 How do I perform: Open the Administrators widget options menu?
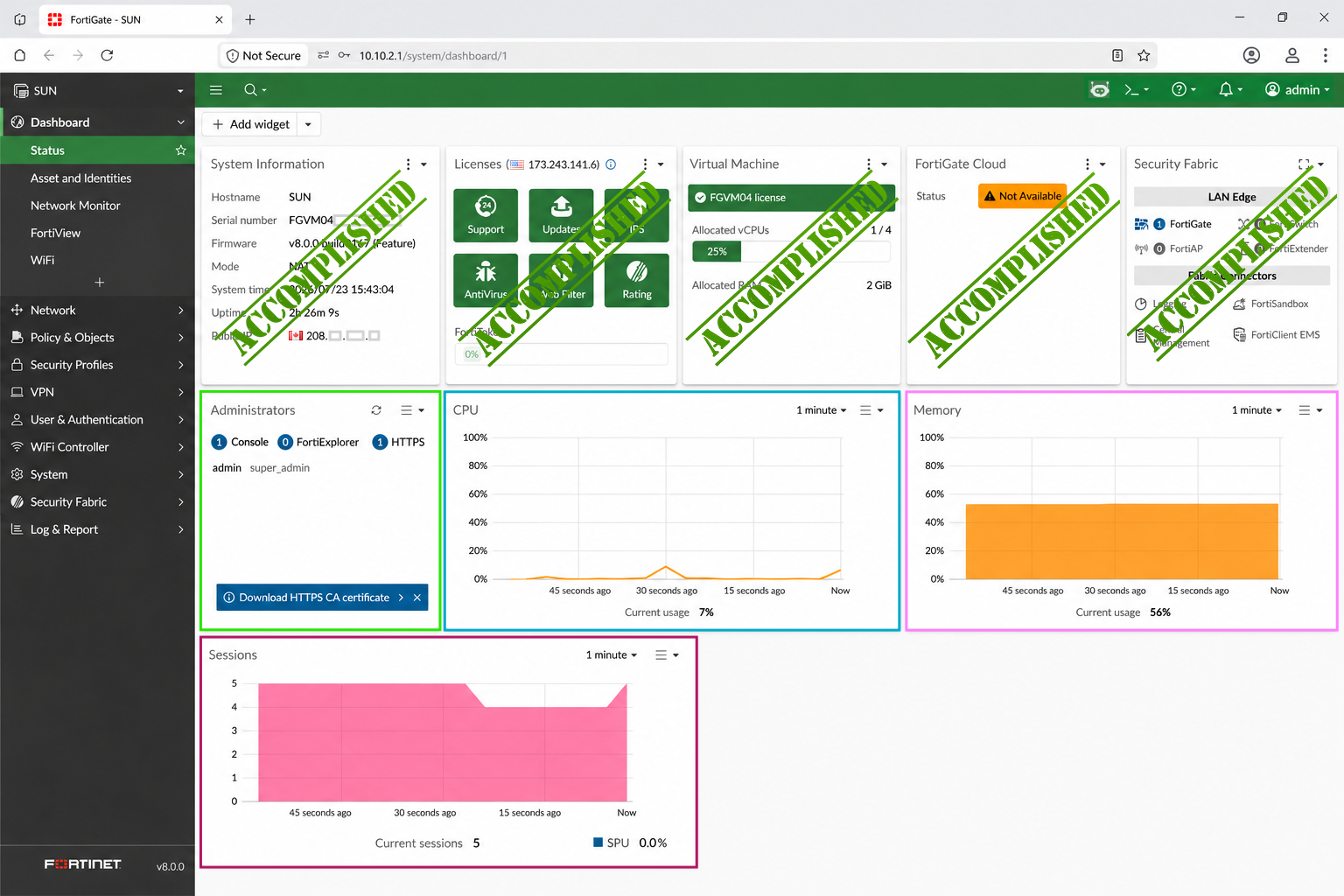click(412, 410)
